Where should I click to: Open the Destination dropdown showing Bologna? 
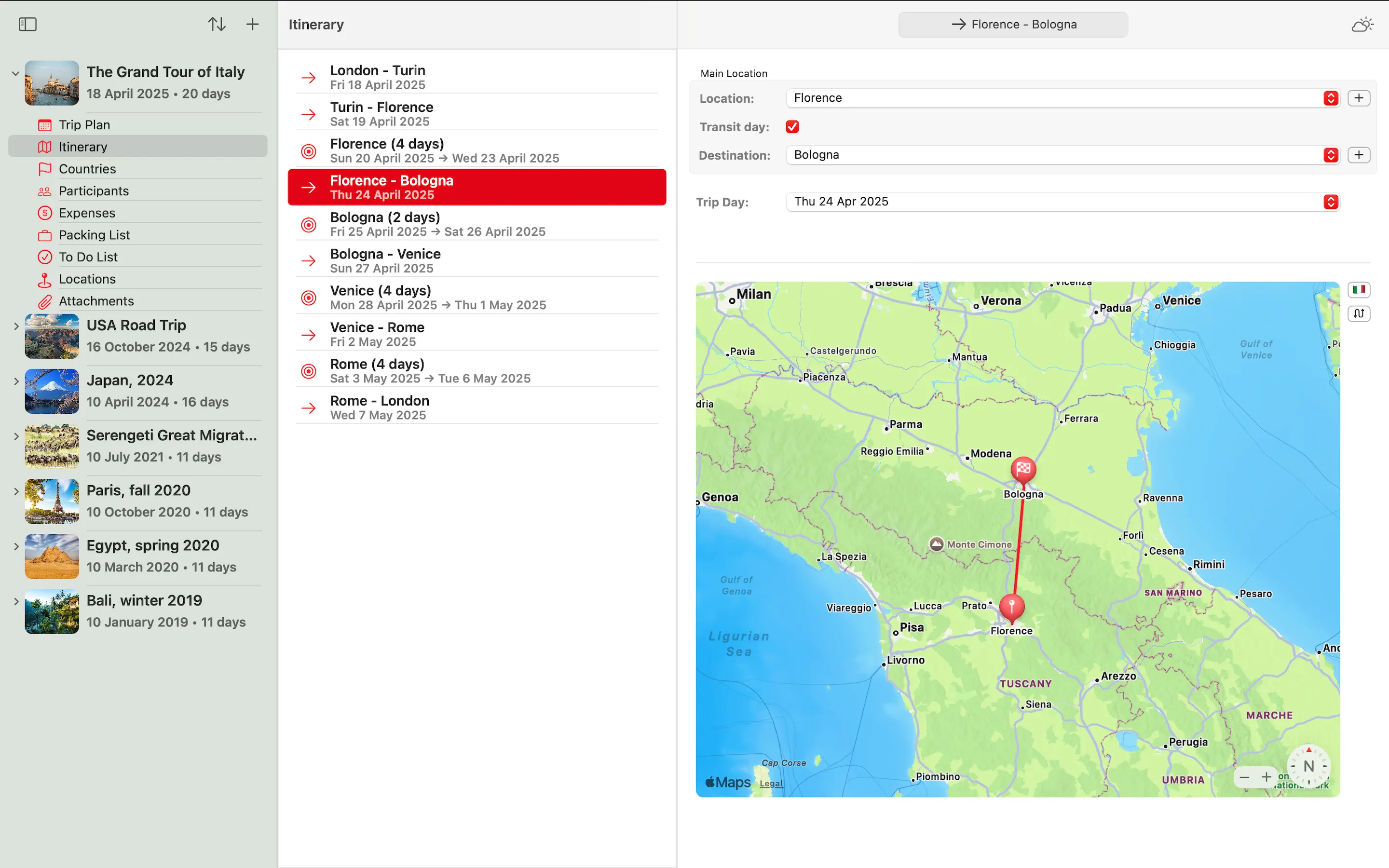coord(1331,155)
